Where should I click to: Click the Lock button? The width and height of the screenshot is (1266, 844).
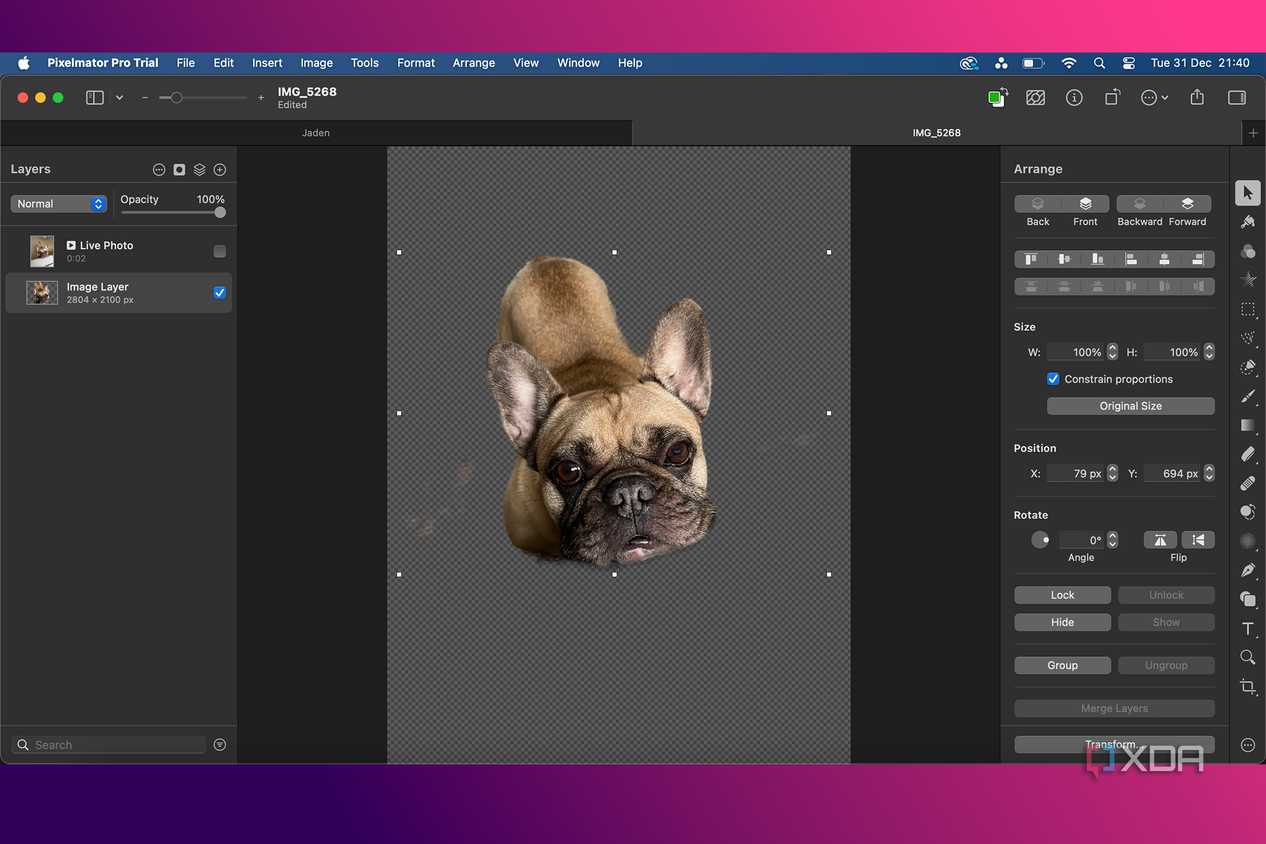(x=1062, y=595)
